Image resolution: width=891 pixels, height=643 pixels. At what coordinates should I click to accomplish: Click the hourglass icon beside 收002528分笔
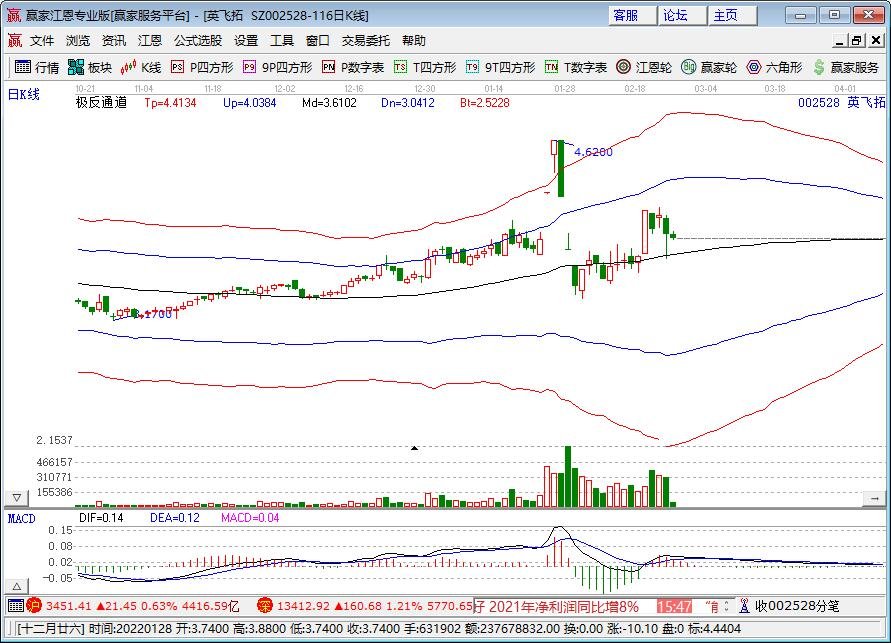click(x=744, y=606)
